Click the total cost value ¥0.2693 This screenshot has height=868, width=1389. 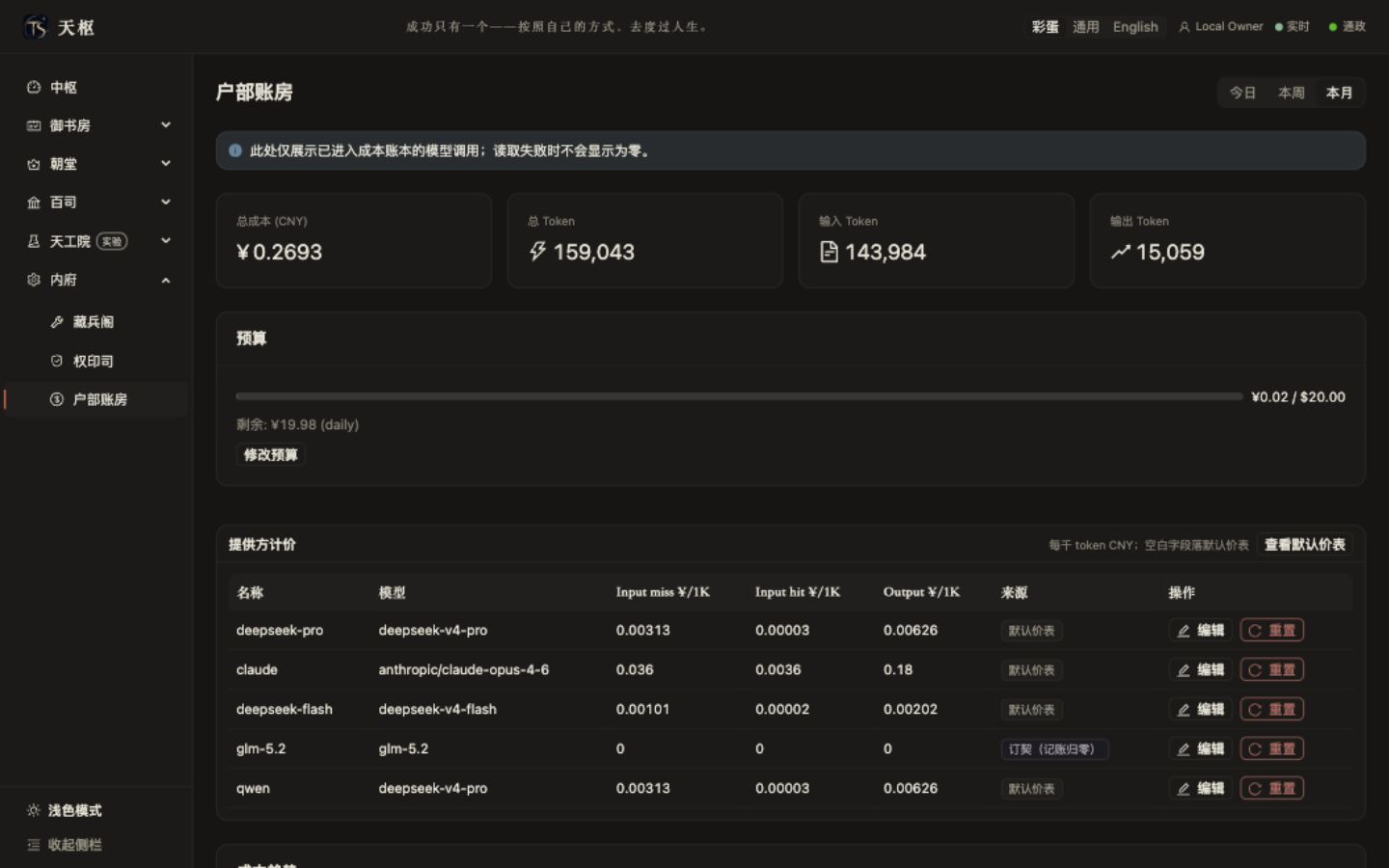point(280,252)
